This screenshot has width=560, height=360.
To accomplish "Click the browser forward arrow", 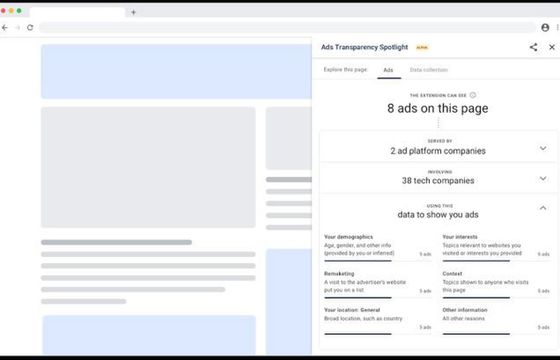I will pyautogui.click(x=18, y=28).
